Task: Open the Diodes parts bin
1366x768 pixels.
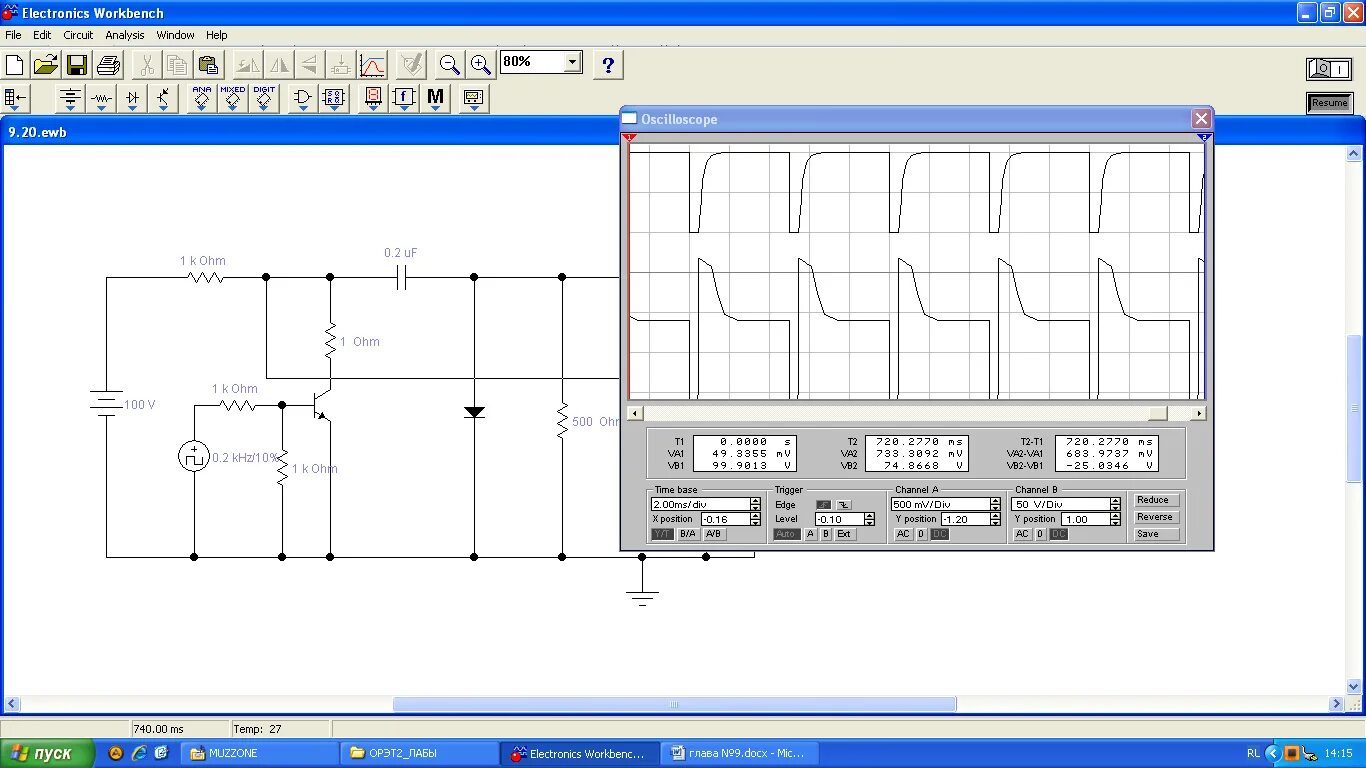Action: [132, 98]
